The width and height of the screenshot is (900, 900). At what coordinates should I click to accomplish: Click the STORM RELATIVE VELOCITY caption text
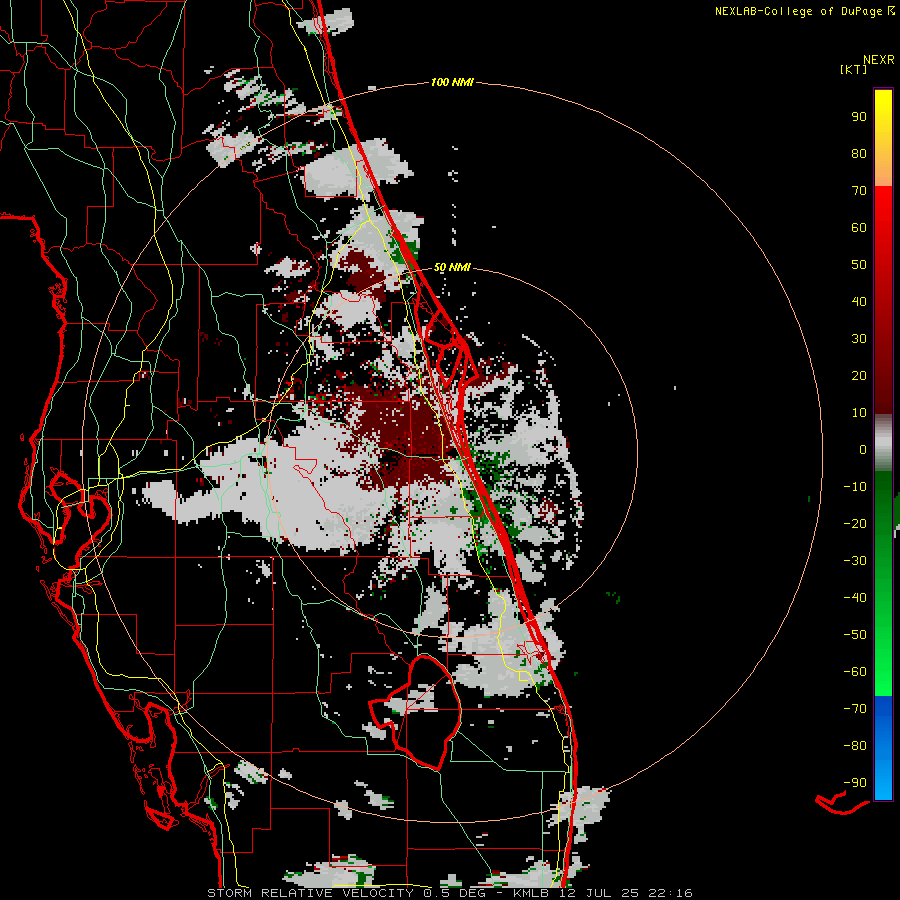[x=310, y=893]
